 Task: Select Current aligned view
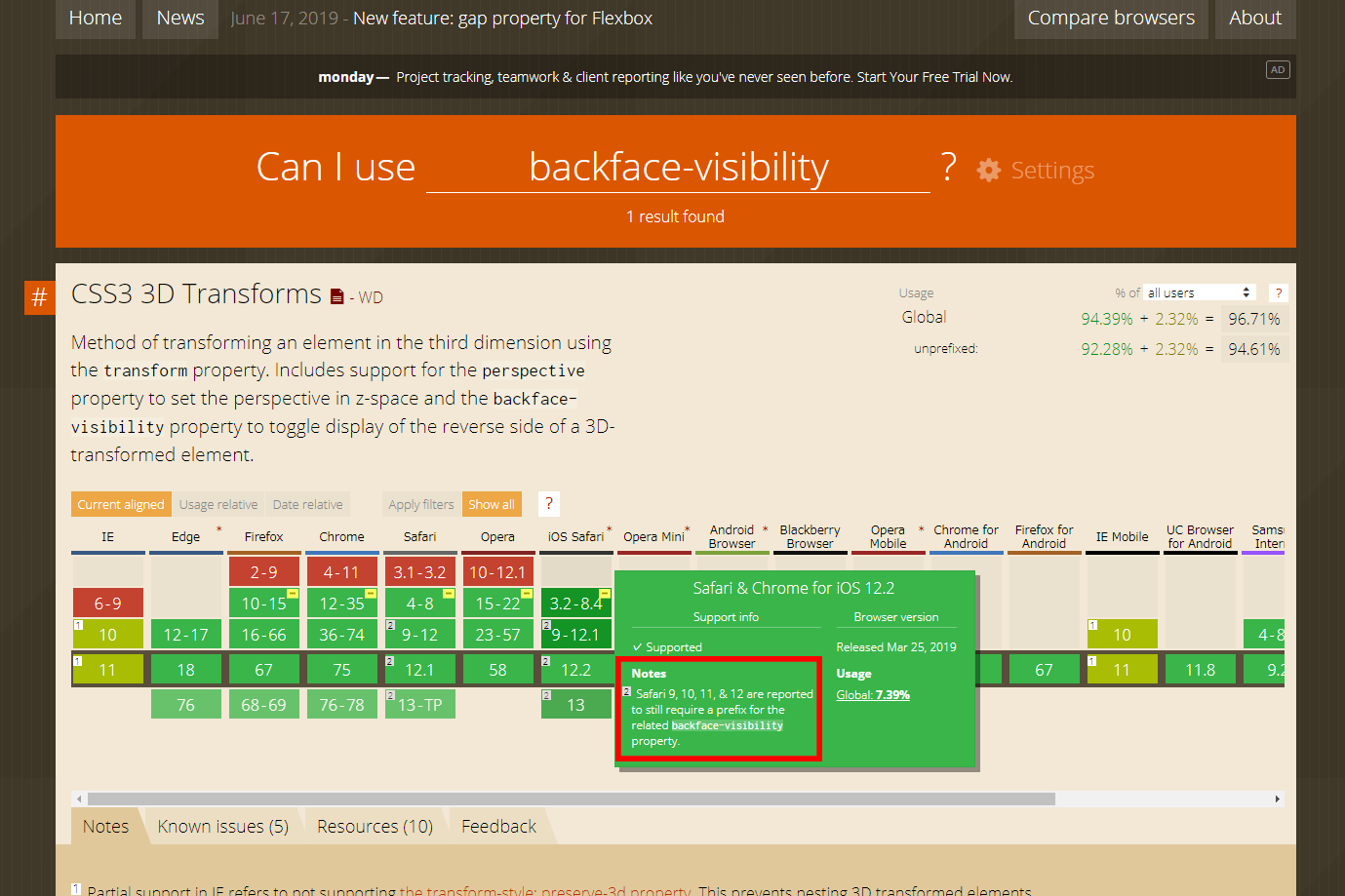(121, 504)
